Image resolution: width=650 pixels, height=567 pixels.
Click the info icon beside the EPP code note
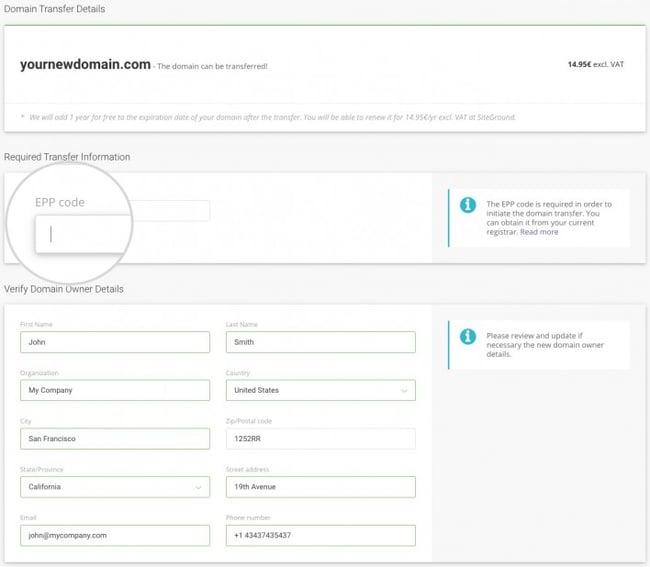pyautogui.click(x=467, y=205)
